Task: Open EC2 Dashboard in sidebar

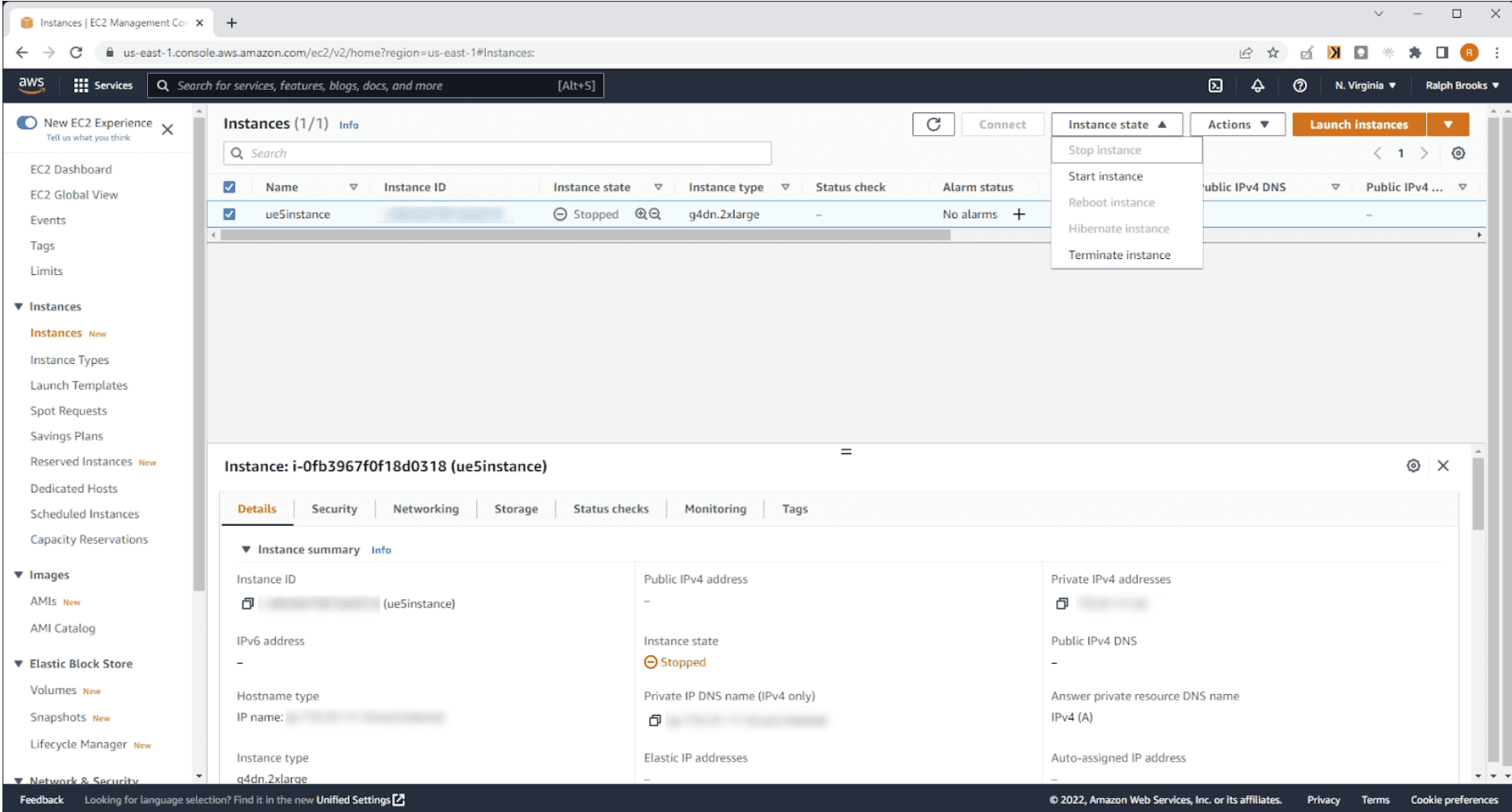Action: (71, 169)
